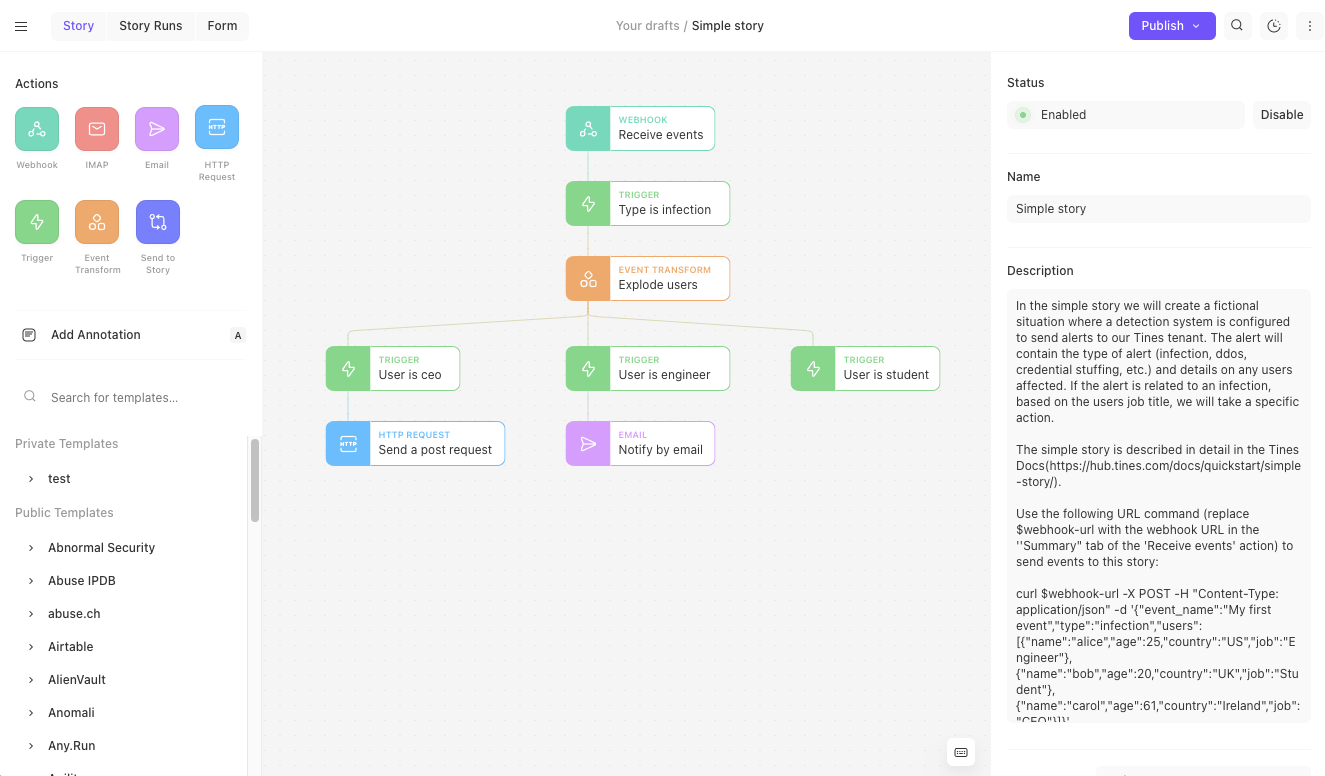The image size is (1325, 776).
Task: Click the User is ceo trigger icon
Action: tap(348, 369)
